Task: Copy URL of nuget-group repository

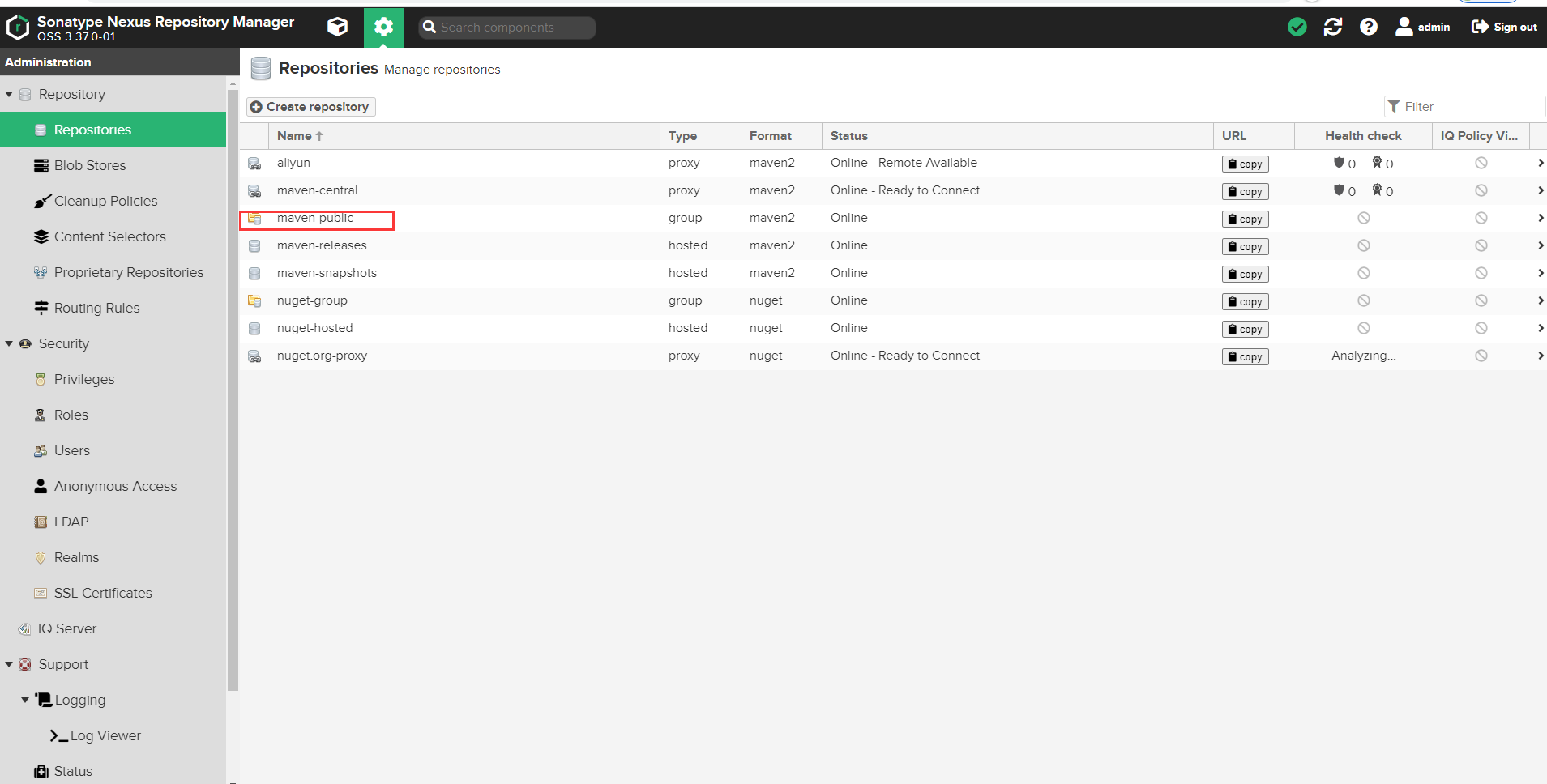Action: coord(1245,301)
